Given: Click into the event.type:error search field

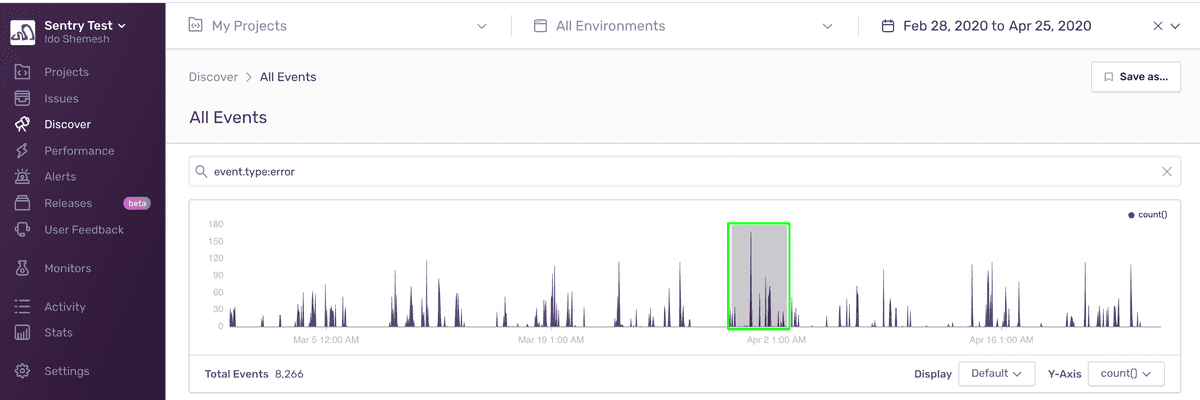Looking at the screenshot, I should coord(684,171).
